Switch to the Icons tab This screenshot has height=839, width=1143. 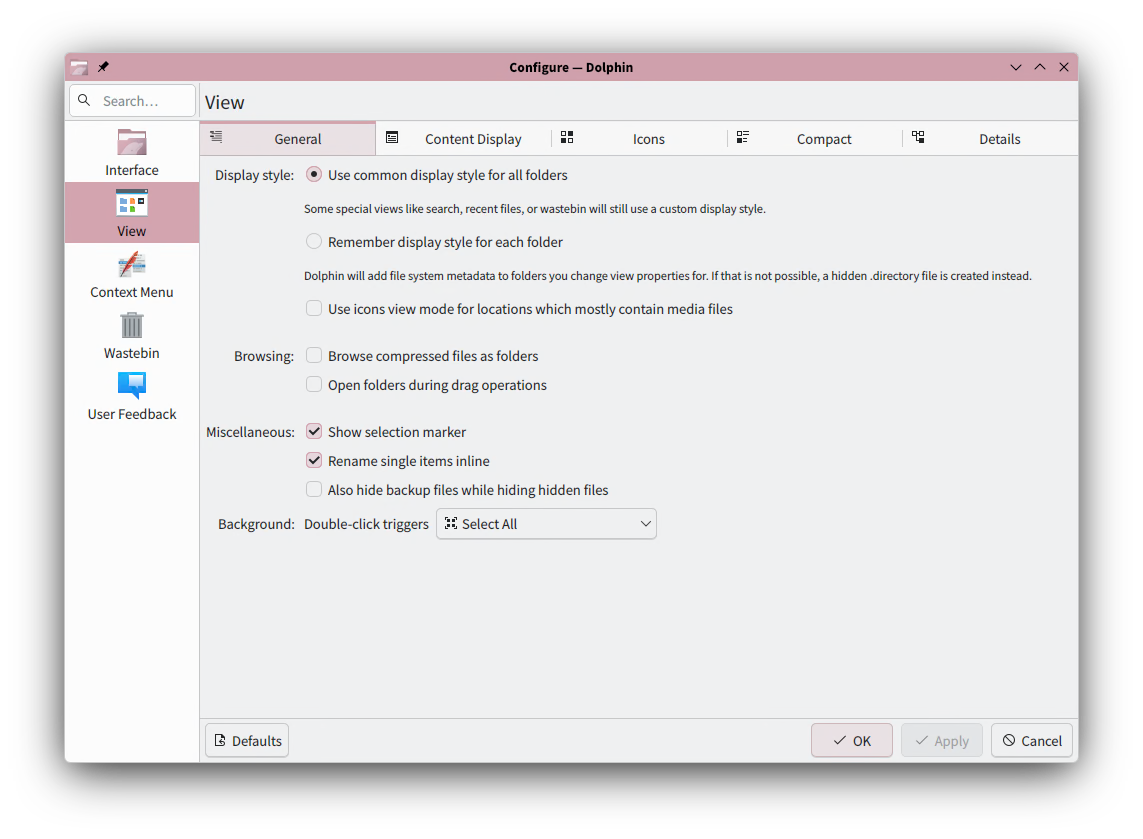(639, 138)
